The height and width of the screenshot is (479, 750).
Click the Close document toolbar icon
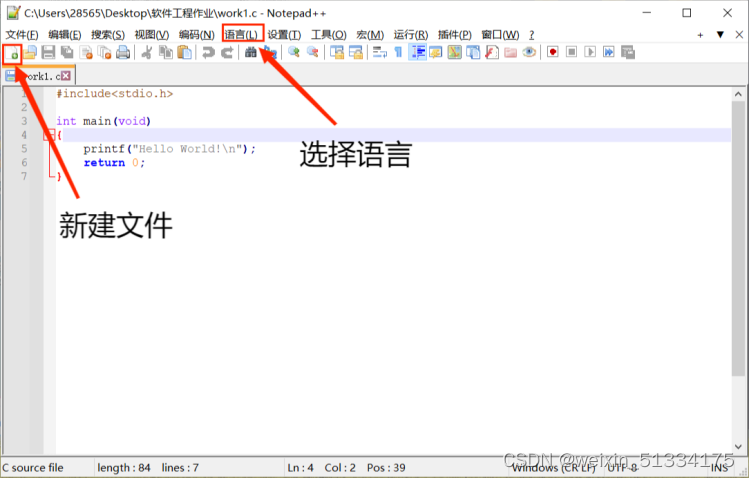pos(86,52)
